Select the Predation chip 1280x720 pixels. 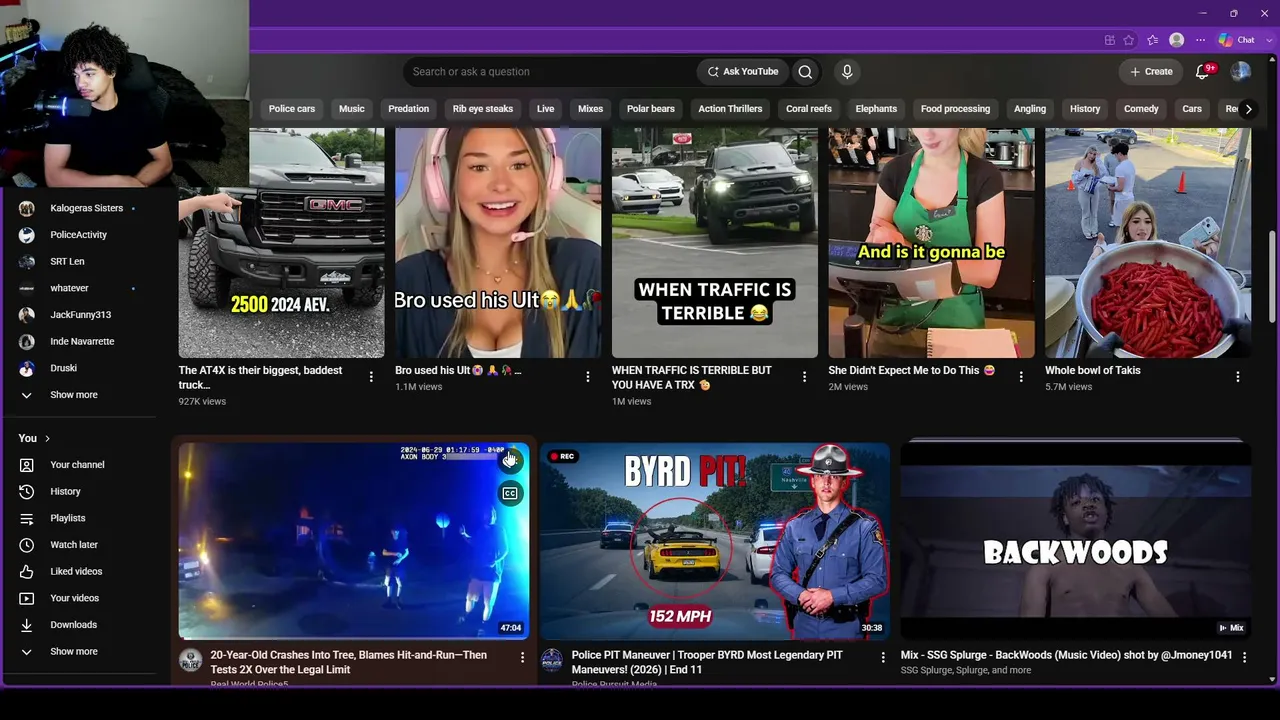[409, 109]
